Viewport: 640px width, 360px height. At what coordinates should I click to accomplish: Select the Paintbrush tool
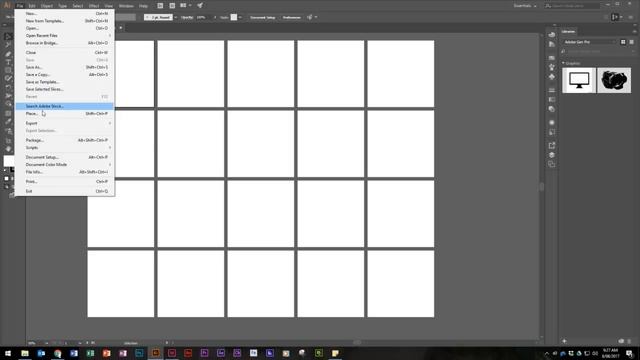(x=8, y=78)
